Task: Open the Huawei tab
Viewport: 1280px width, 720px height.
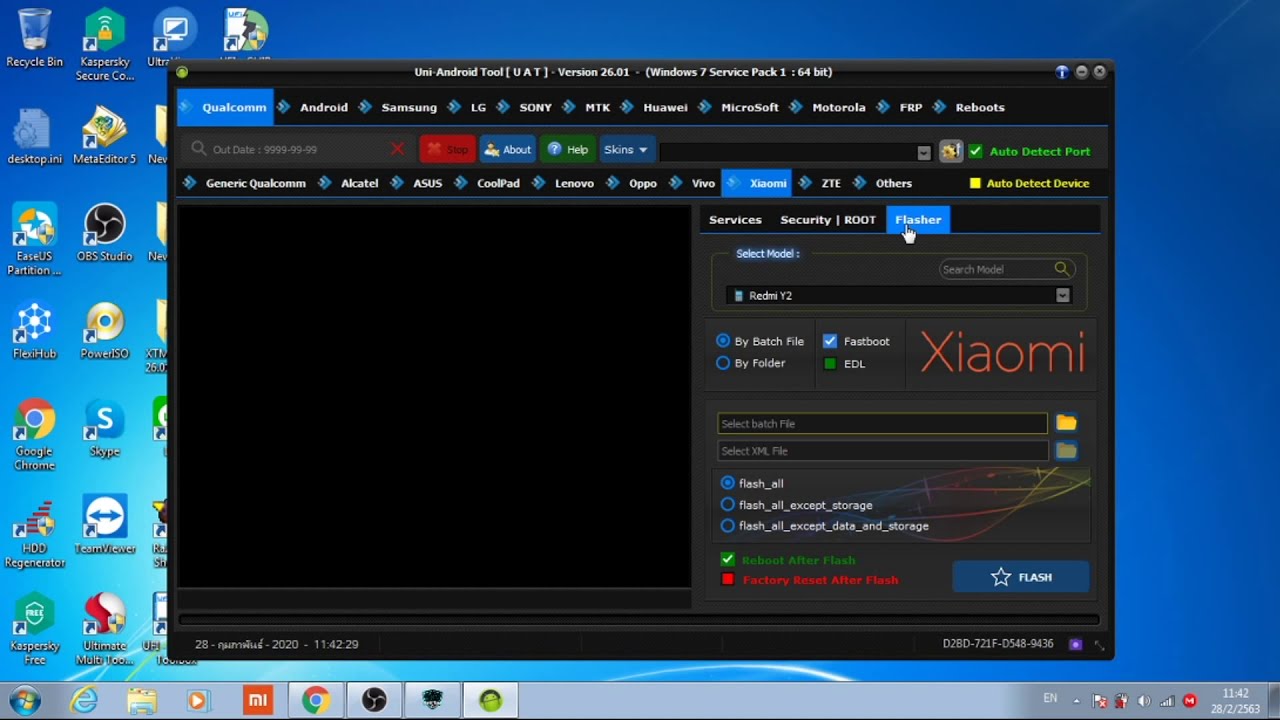Action: pos(655,107)
